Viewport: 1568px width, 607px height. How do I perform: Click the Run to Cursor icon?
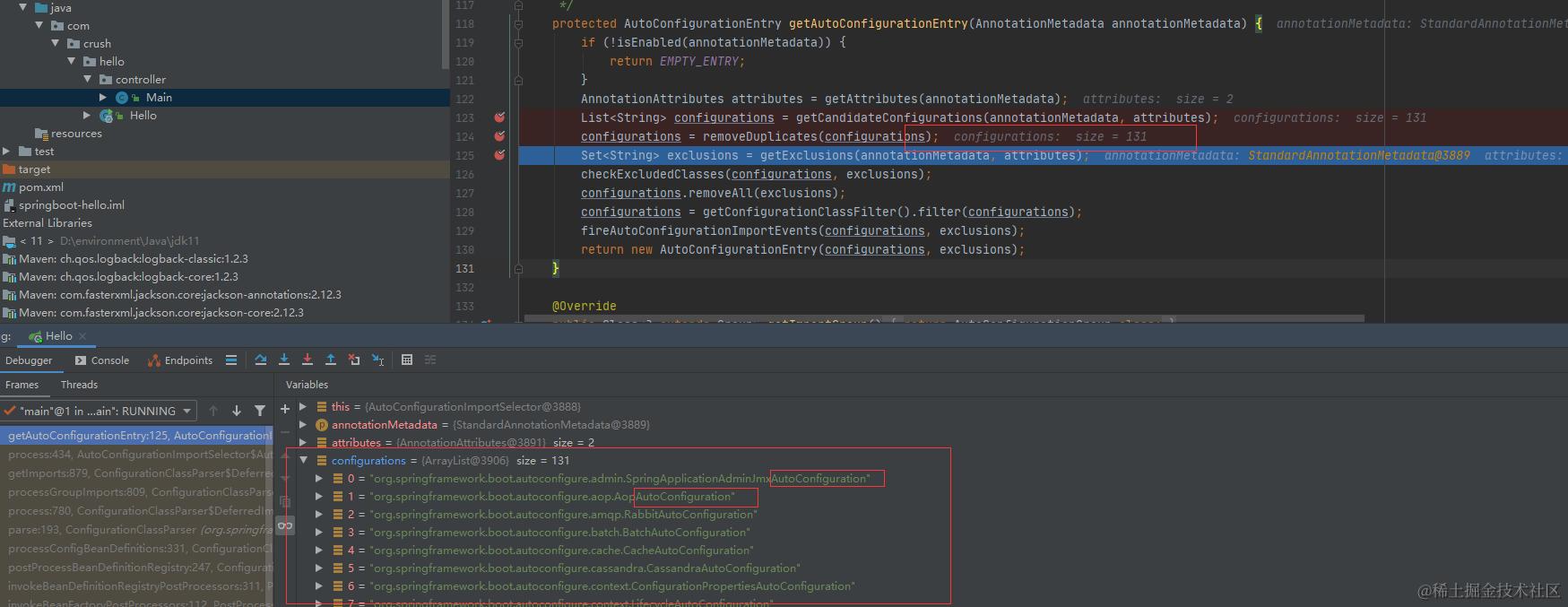(378, 360)
